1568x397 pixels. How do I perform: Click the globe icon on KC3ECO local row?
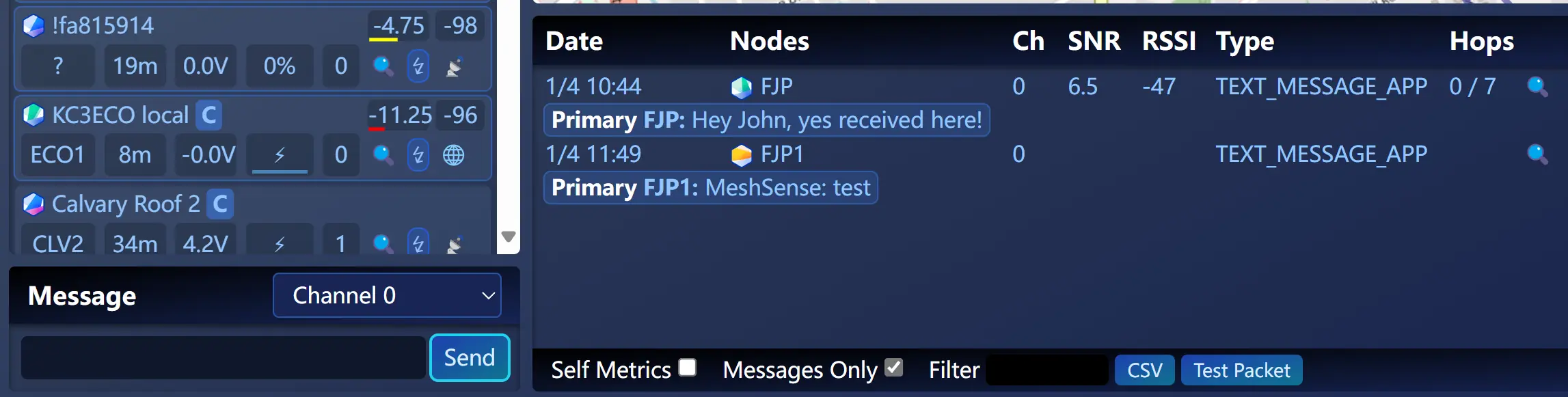click(x=455, y=155)
